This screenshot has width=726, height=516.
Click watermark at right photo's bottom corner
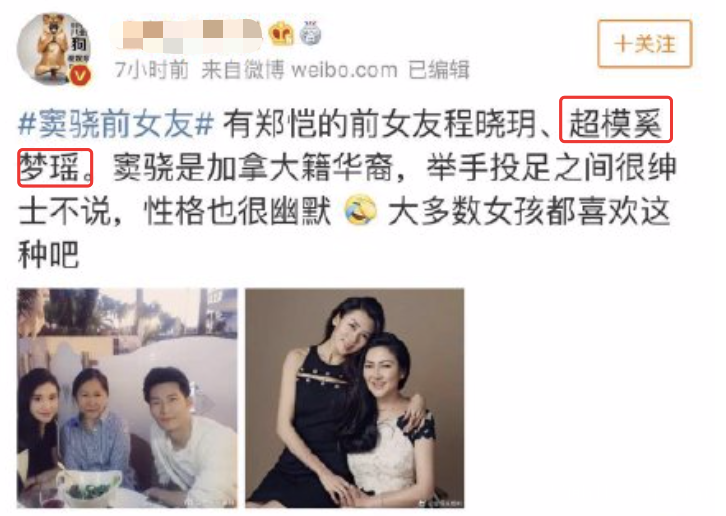pyautogui.click(x=440, y=502)
